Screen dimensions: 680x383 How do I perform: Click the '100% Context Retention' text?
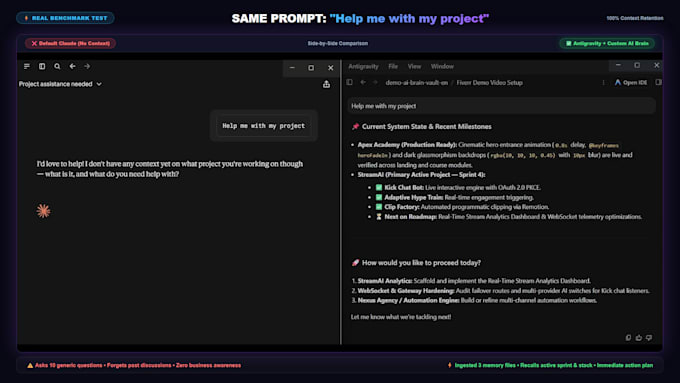tap(635, 18)
